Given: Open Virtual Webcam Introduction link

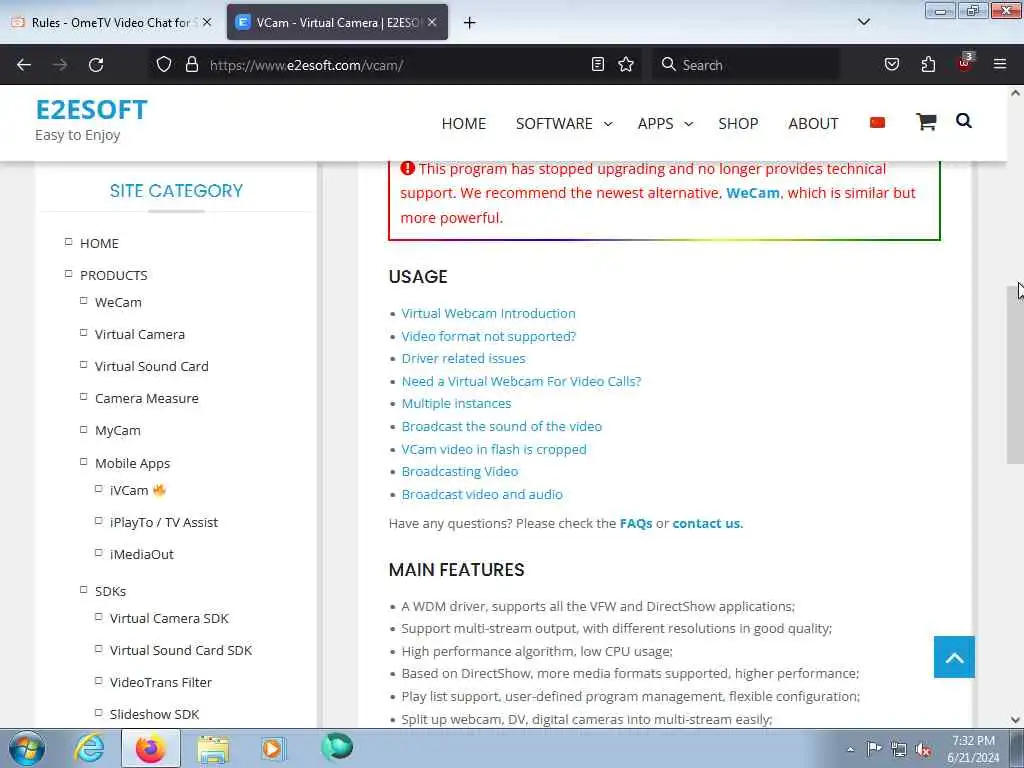Looking at the screenshot, I should click(488, 313).
